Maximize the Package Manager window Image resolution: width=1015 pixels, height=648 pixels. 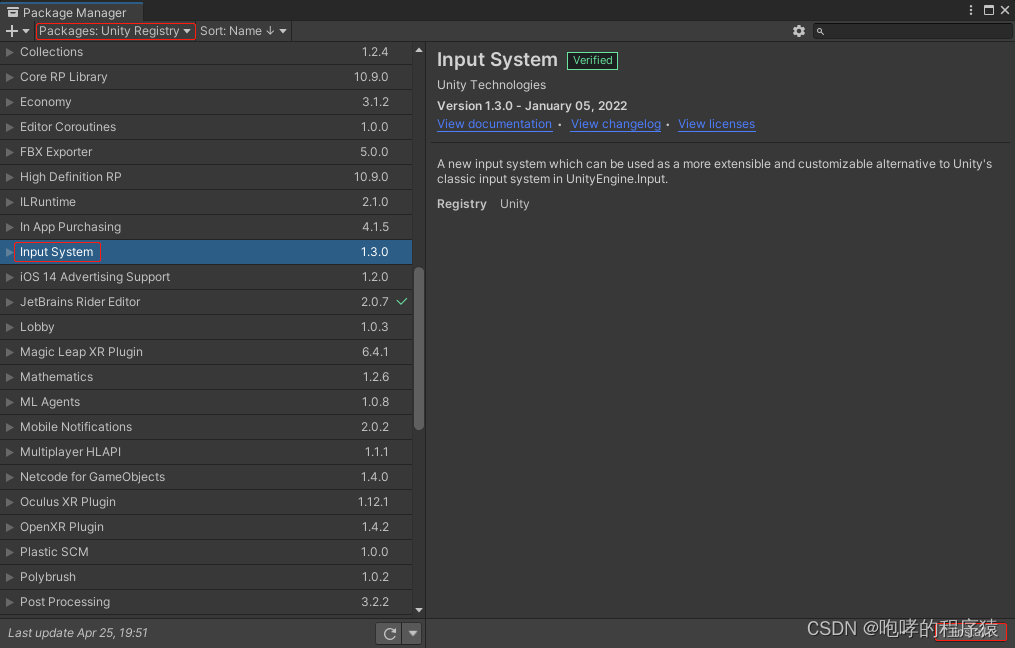[989, 10]
